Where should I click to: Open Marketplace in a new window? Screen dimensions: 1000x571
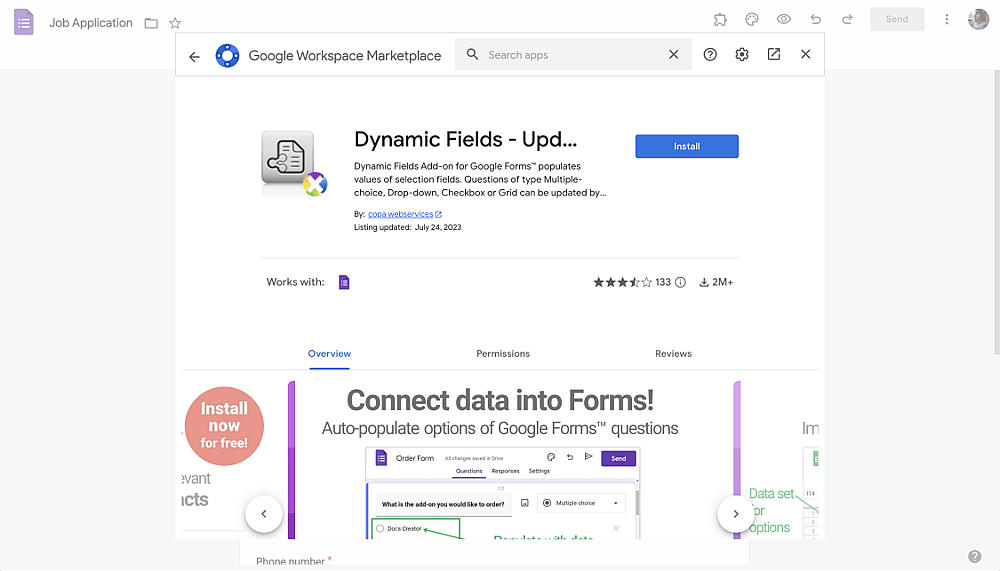point(774,55)
